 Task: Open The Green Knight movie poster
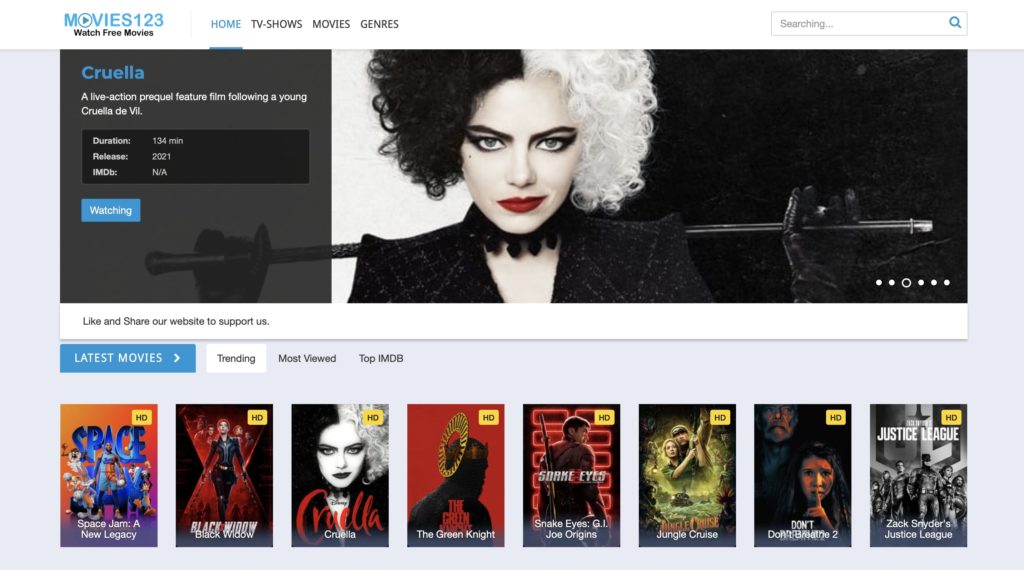(456, 475)
